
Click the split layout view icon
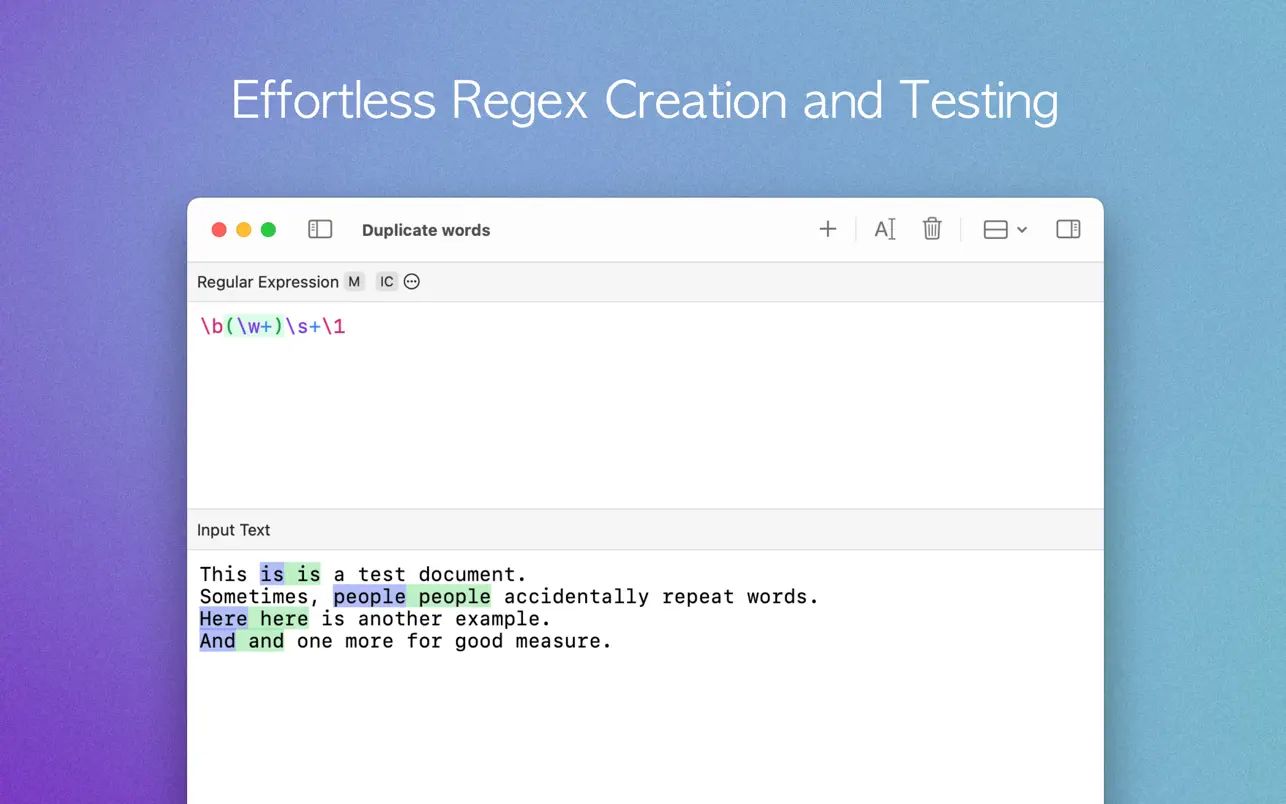click(995, 230)
